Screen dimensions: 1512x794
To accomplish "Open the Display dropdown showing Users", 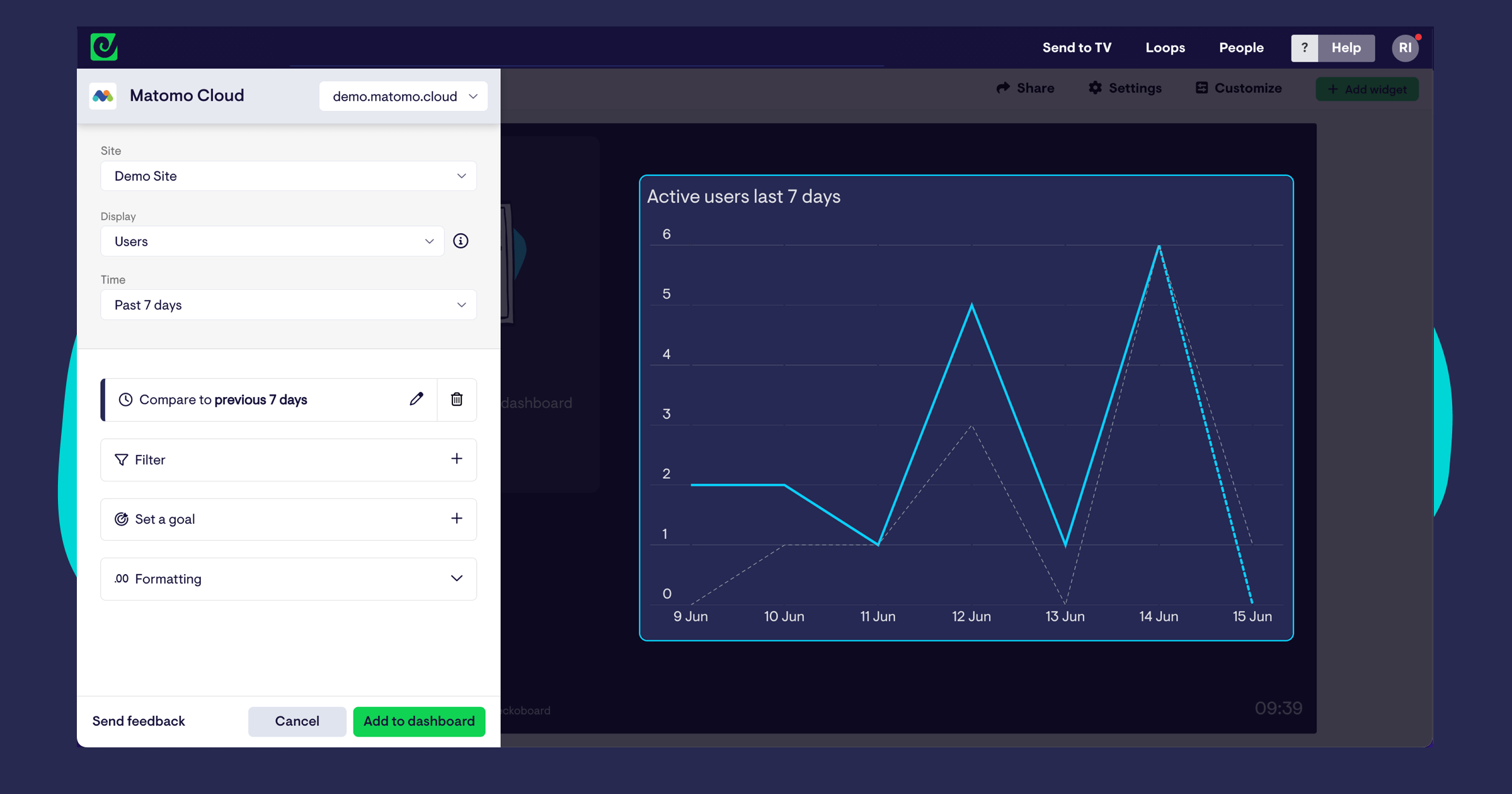I will [272, 241].
